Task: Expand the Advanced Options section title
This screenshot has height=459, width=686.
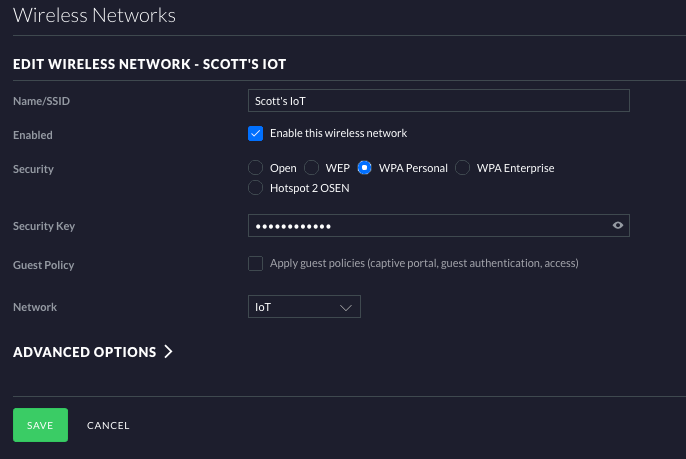Action: point(84,352)
